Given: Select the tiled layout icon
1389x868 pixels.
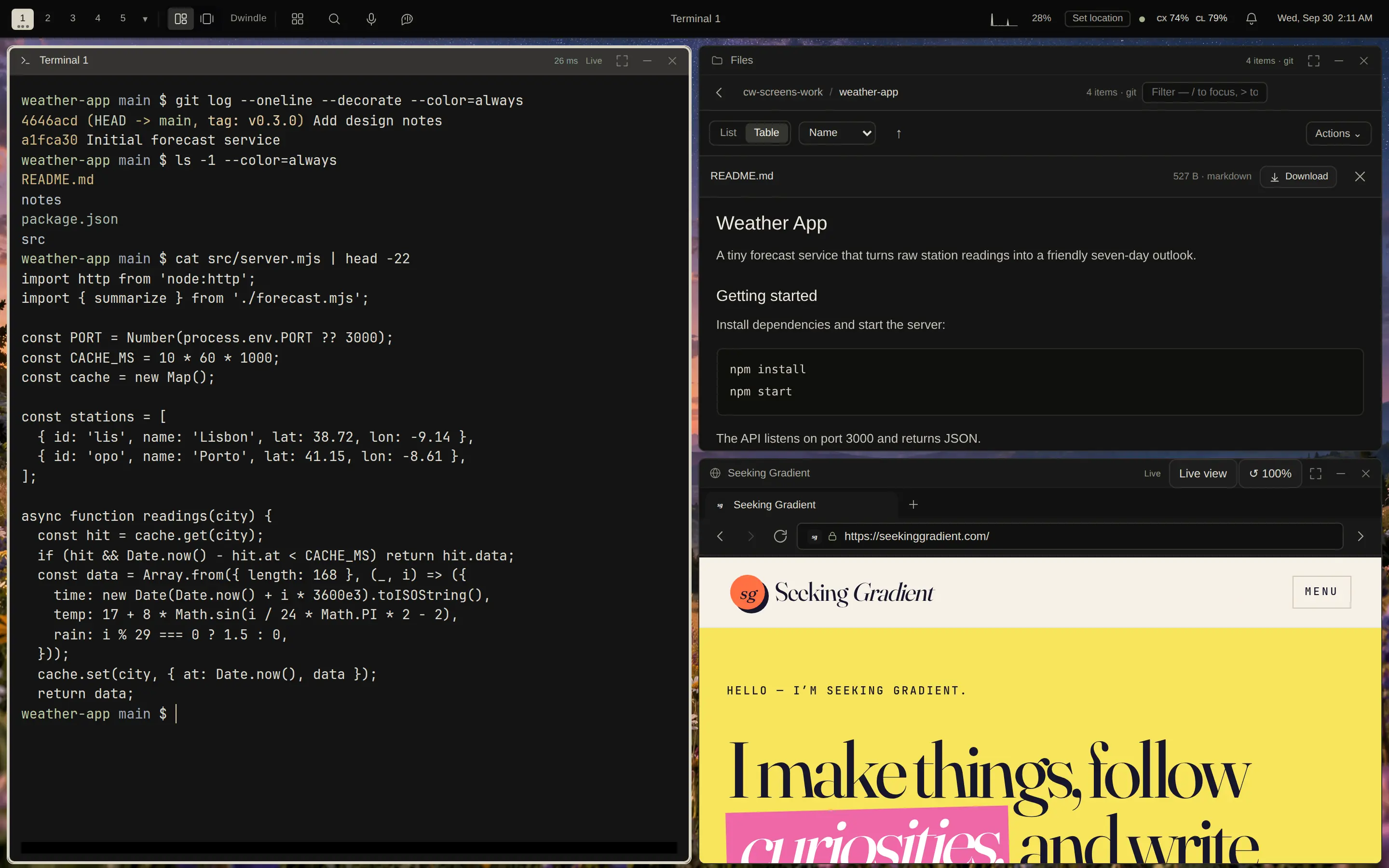Looking at the screenshot, I should coord(181,19).
